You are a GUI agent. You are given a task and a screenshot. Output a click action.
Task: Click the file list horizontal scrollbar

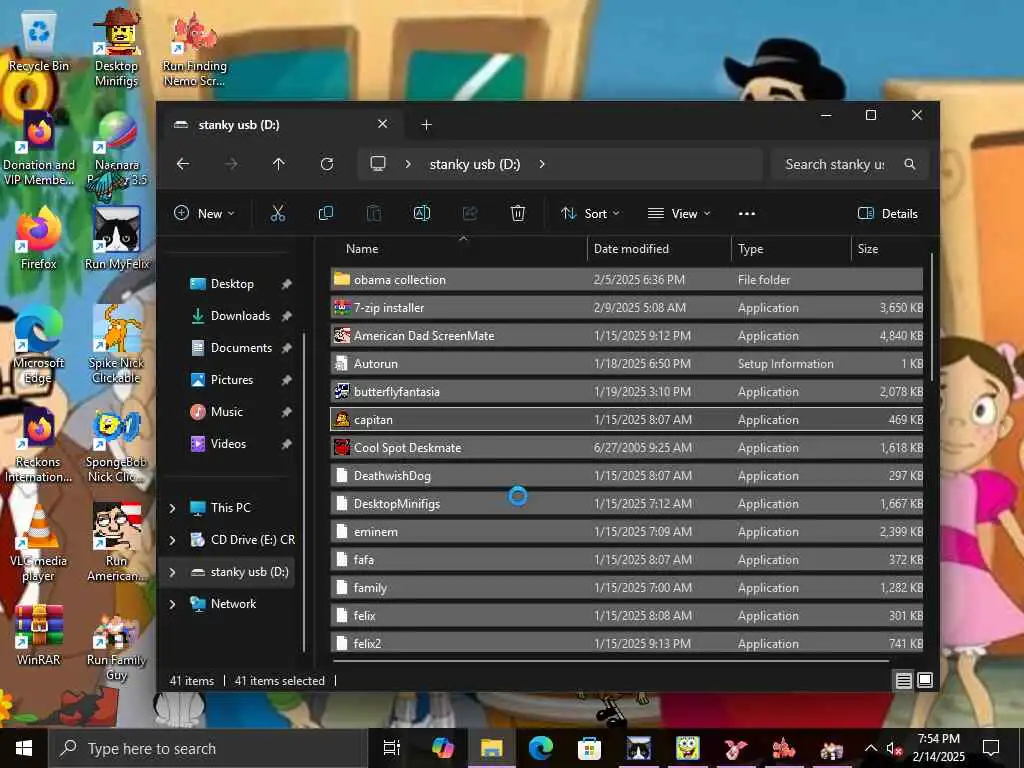[611, 661]
